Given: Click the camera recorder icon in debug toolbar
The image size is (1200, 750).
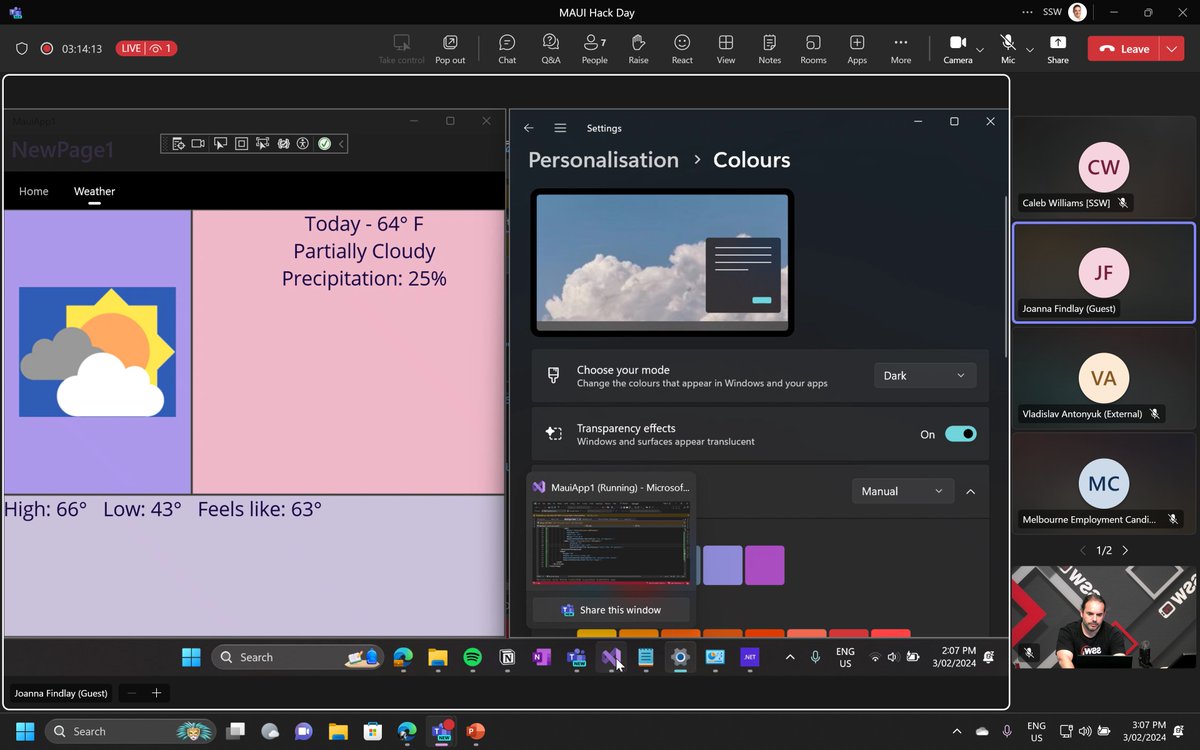Looking at the screenshot, I should [x=198, y=144].
